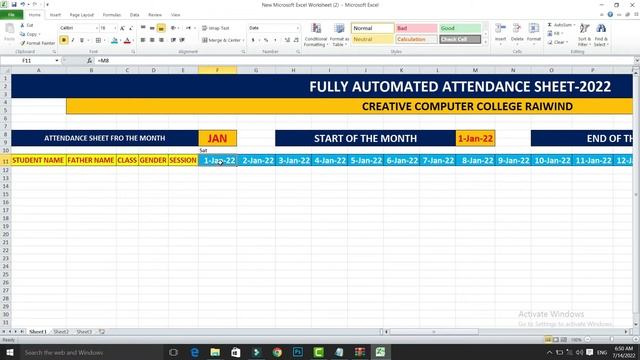This screenshot has width=640, height=360.
Task: Toggle Align Text Left
Action: [x=143, y=40]
